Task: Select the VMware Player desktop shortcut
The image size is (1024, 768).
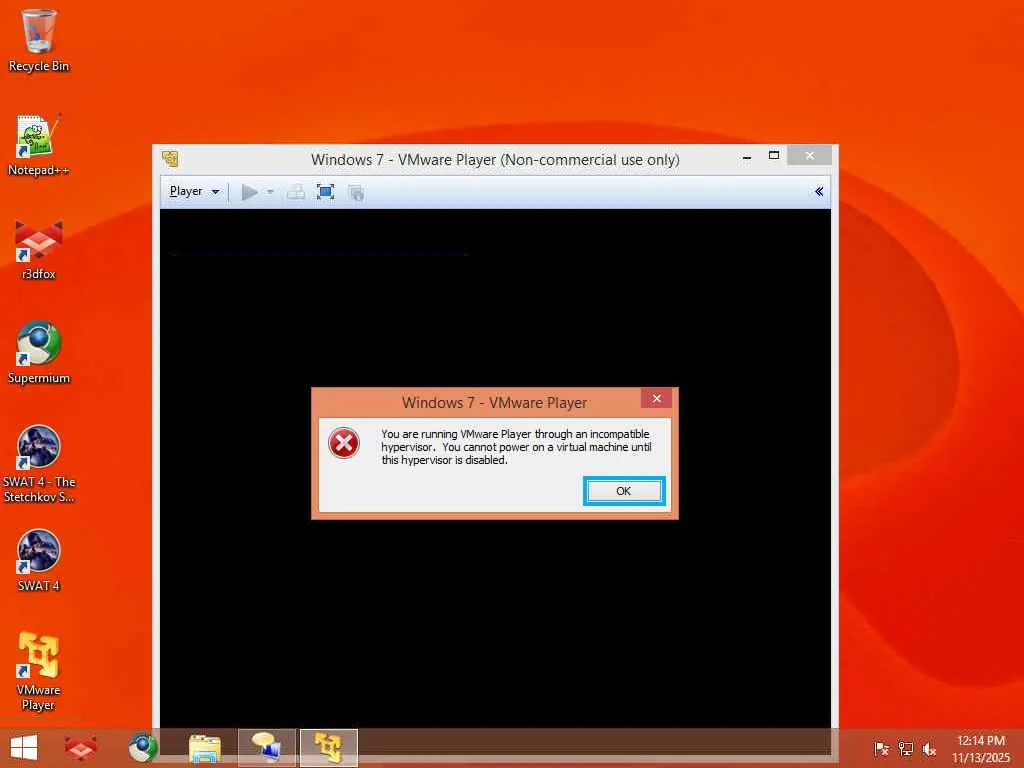Action: 39,671
